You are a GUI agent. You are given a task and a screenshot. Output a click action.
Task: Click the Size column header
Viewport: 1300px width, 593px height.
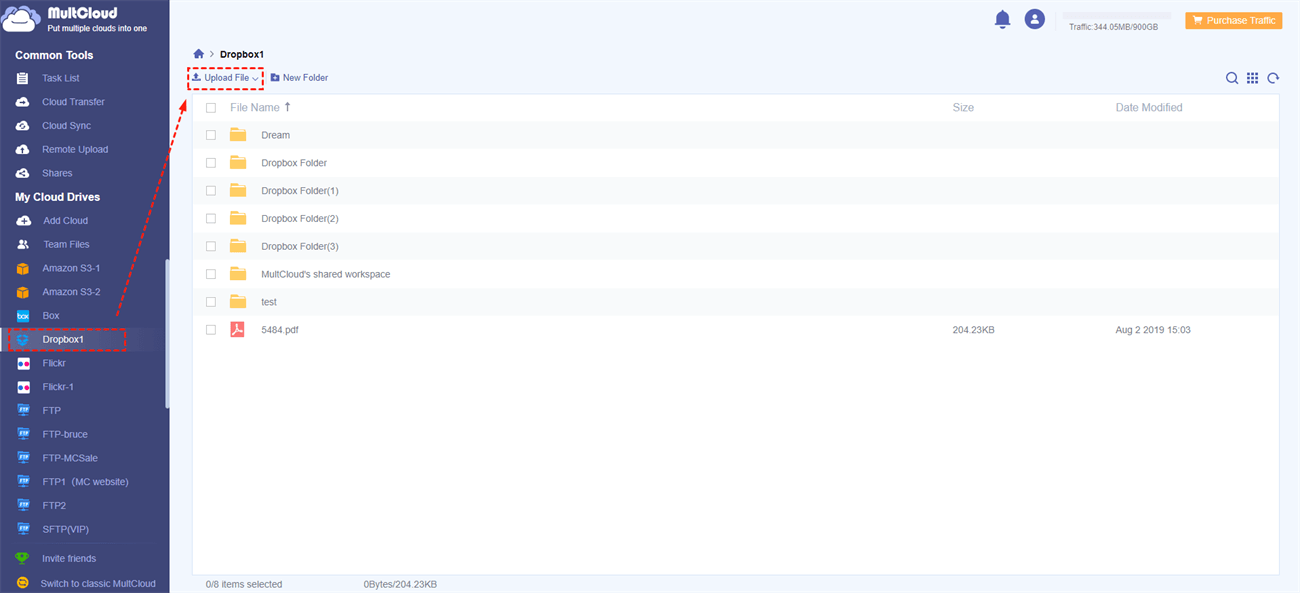963,107
